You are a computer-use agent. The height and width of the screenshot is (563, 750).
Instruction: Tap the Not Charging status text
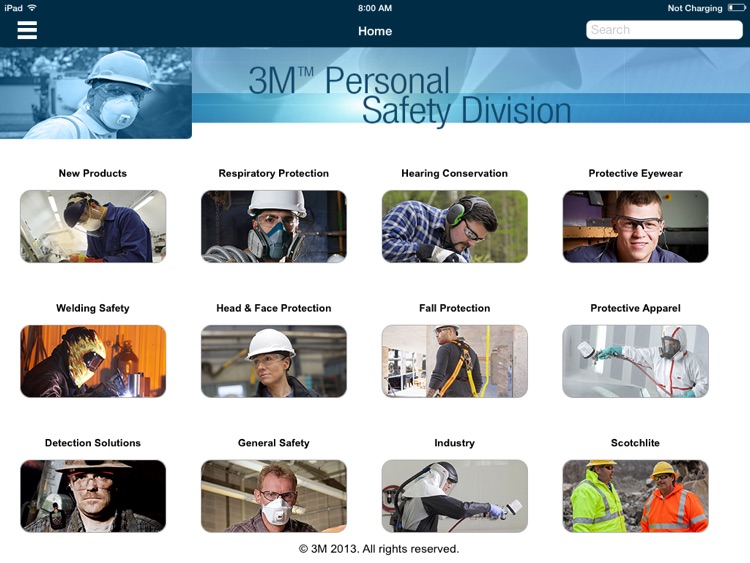click(695, 8)
